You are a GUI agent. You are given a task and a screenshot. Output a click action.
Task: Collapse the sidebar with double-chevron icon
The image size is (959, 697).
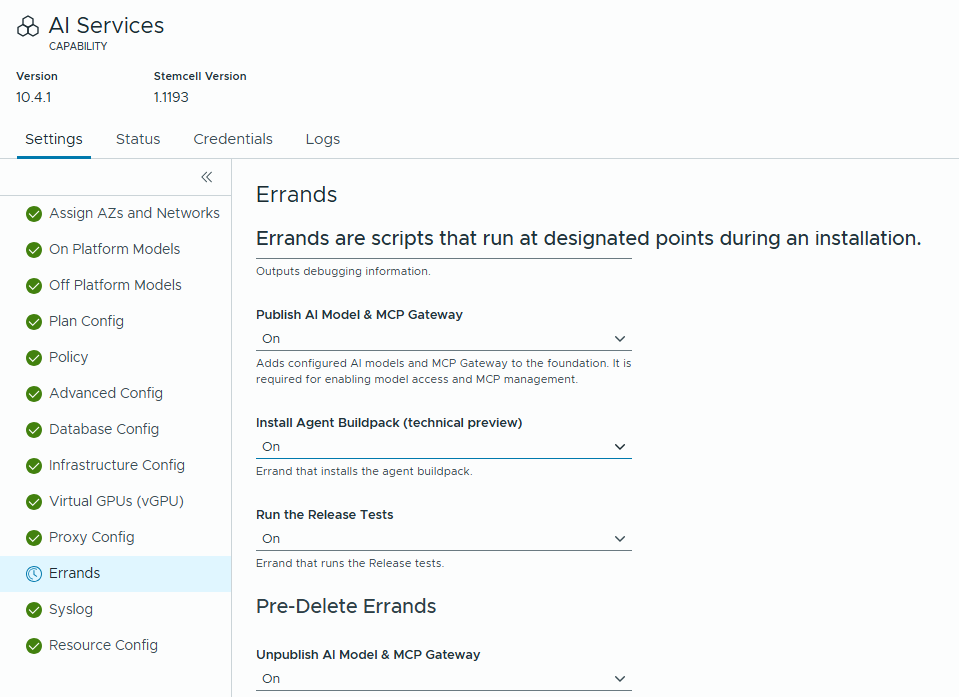point(207,177)
